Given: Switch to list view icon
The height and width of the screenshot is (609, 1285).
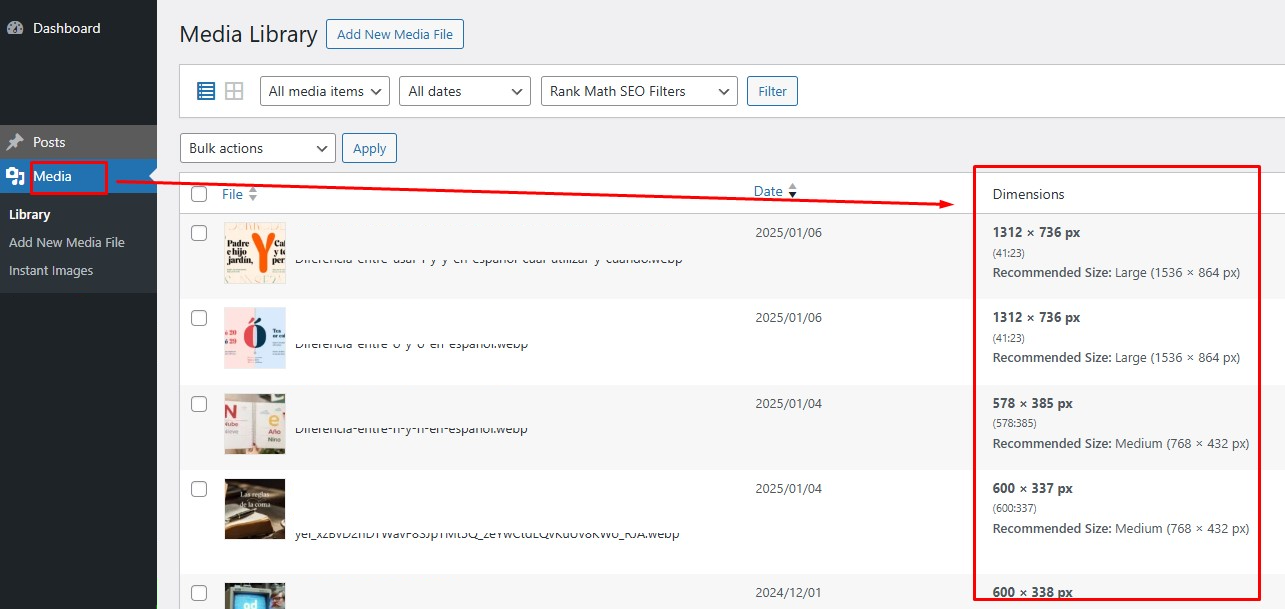Looking at the screenshot, I should click(x=206, y=91).
